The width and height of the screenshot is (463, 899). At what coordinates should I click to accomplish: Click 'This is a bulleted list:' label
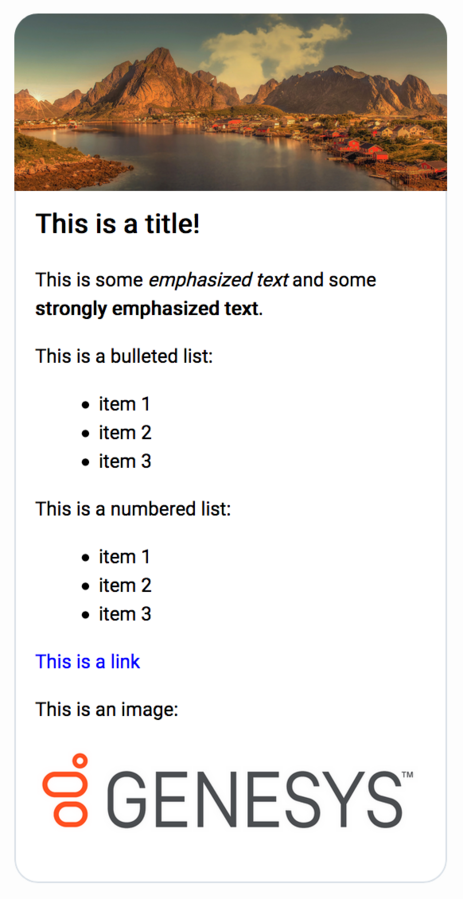tap(124, 356)
